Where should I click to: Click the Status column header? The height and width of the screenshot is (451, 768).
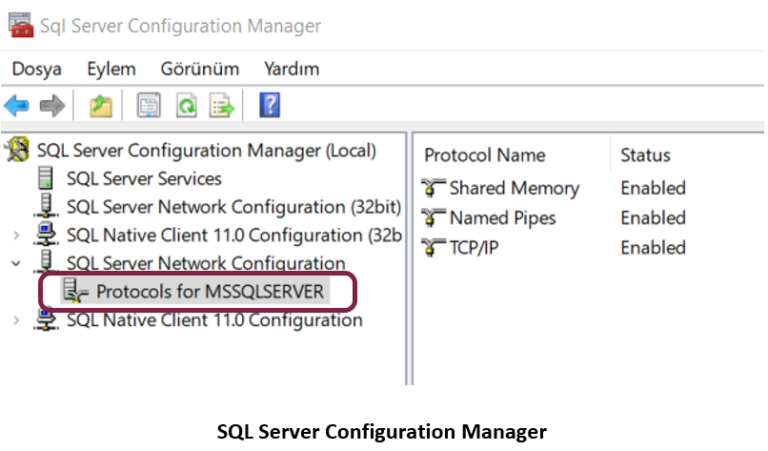click(x=645, y=155)
